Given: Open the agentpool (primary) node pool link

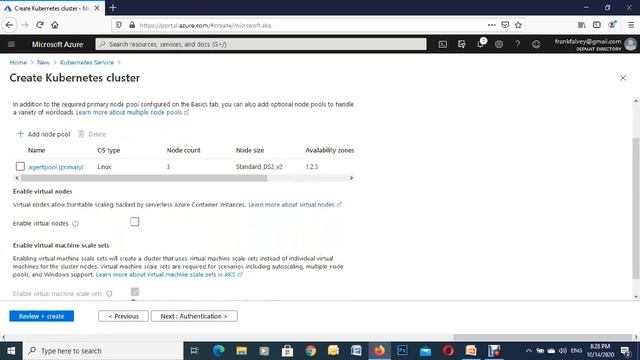Looking at the screenshot, I should pyautogui.click(x=56, y=167).
